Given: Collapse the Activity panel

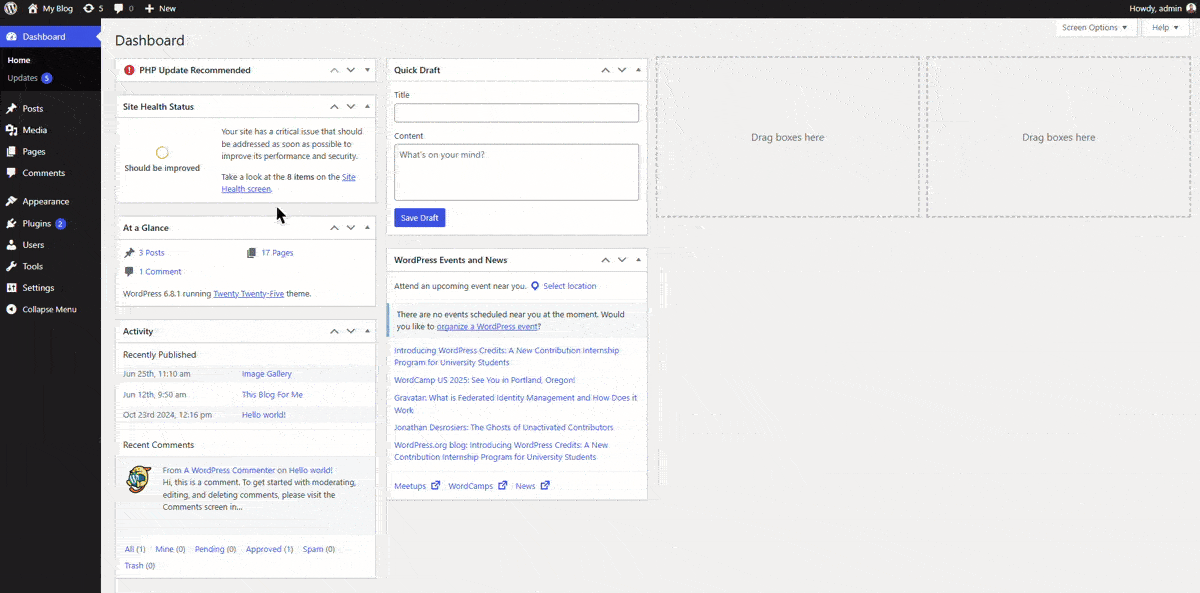Looking at the screenshot, I should [367, 331].
